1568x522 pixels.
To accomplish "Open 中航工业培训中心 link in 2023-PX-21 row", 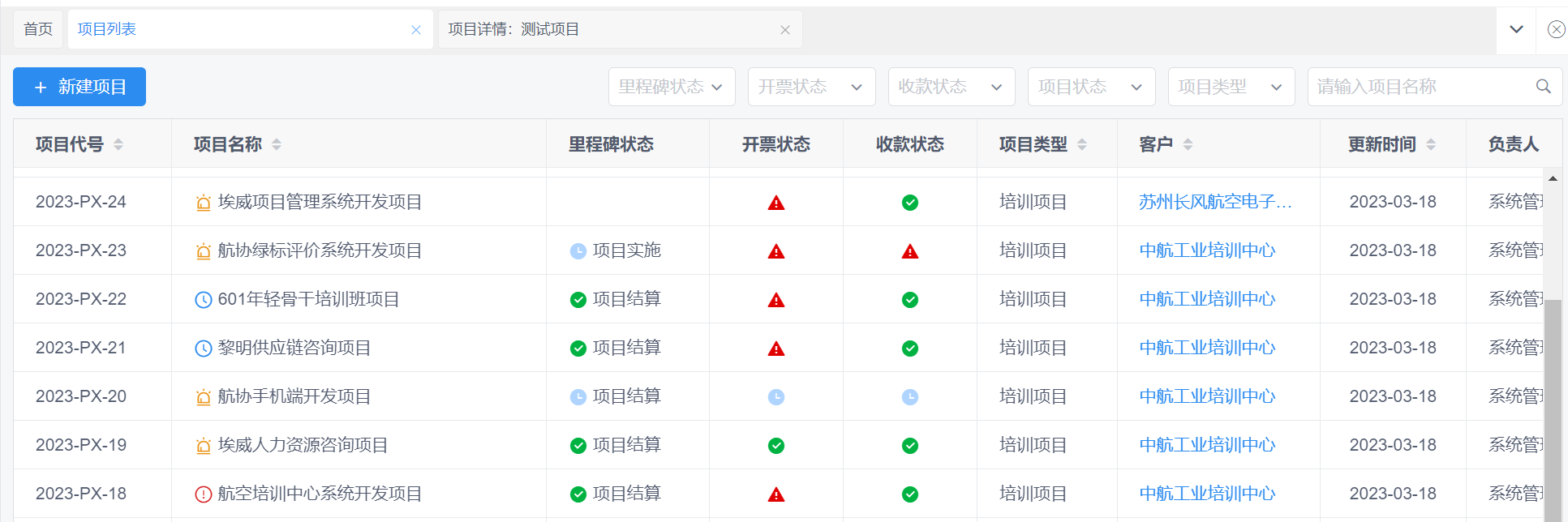I will pos(1207,348).
